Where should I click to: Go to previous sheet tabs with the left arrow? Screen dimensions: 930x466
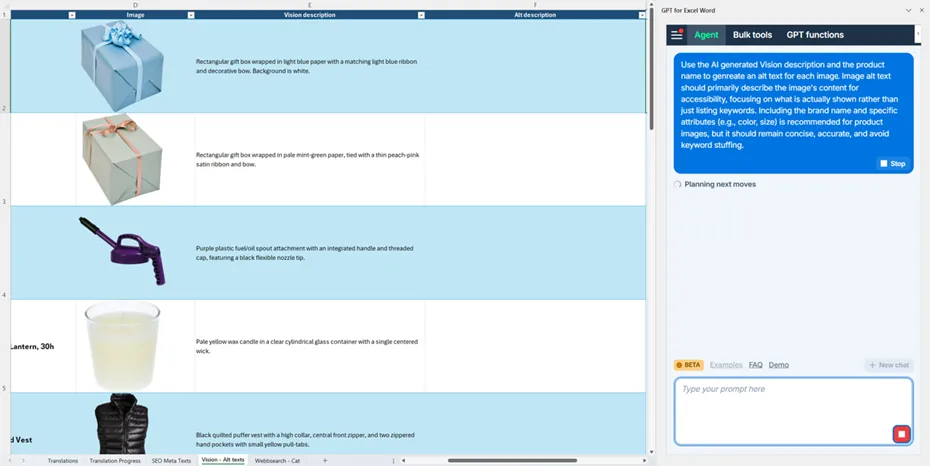point(9,461)
